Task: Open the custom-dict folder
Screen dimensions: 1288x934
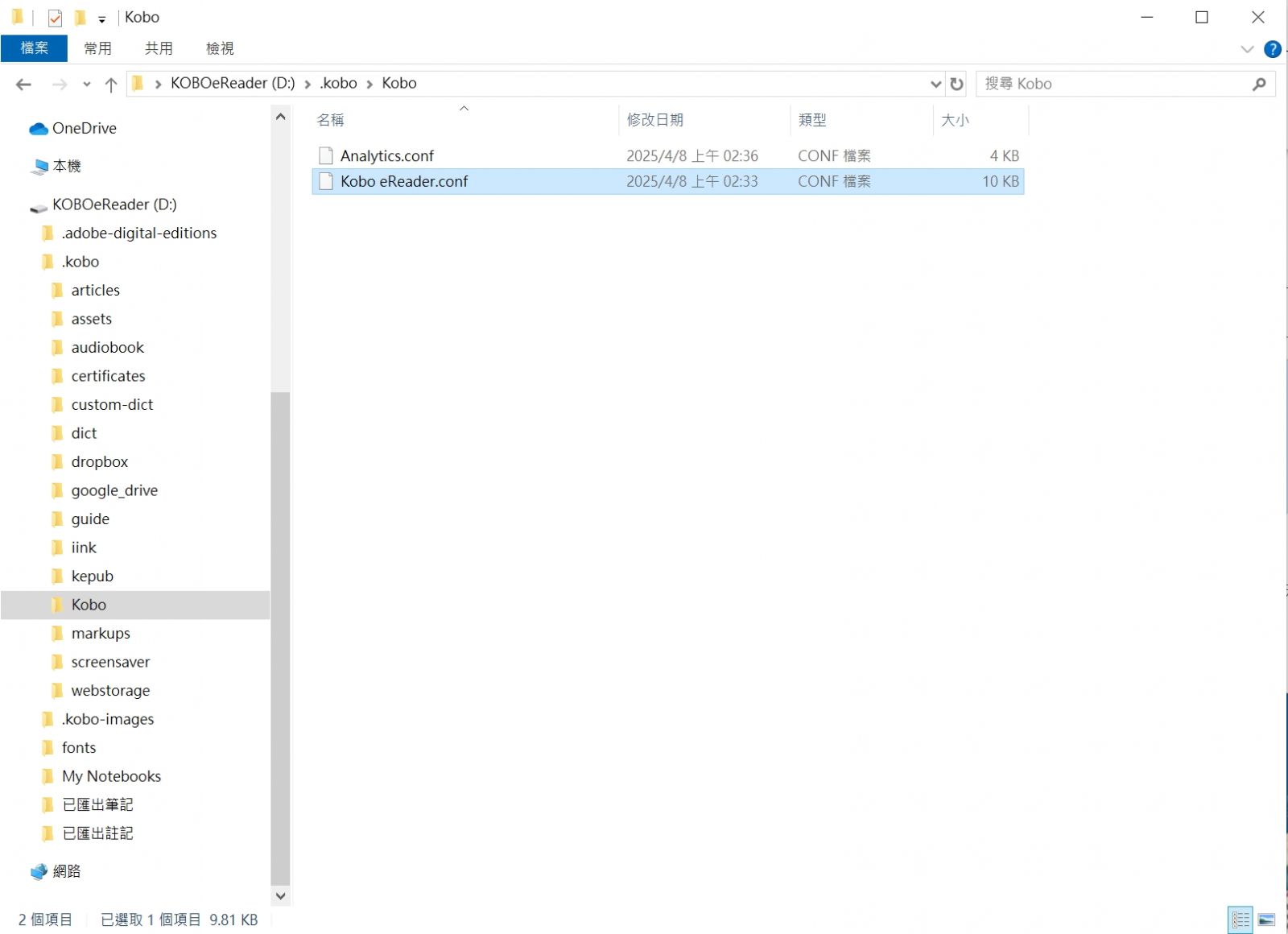Action: (x=112, y=404)
